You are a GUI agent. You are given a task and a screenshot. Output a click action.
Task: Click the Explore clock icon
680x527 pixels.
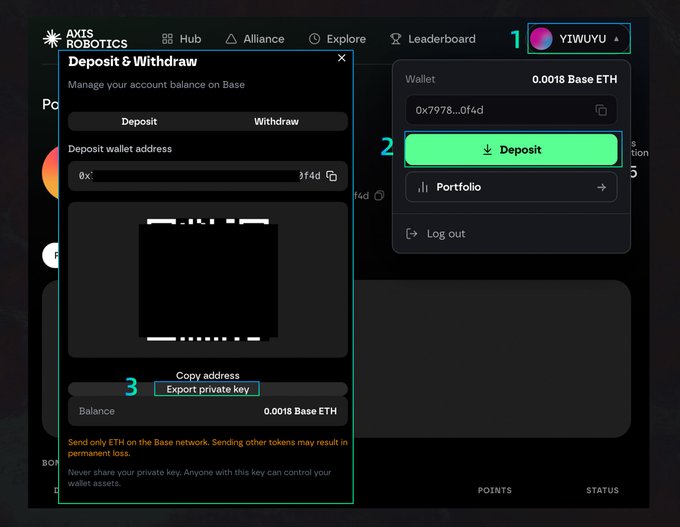point(314,39)
